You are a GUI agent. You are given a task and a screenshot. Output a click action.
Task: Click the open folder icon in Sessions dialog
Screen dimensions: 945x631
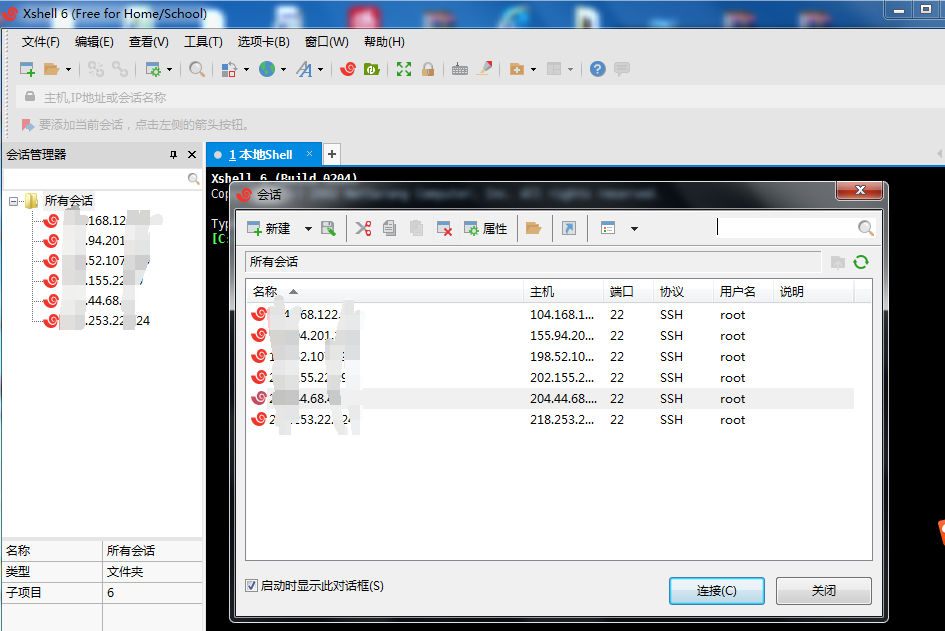(533, 228)
